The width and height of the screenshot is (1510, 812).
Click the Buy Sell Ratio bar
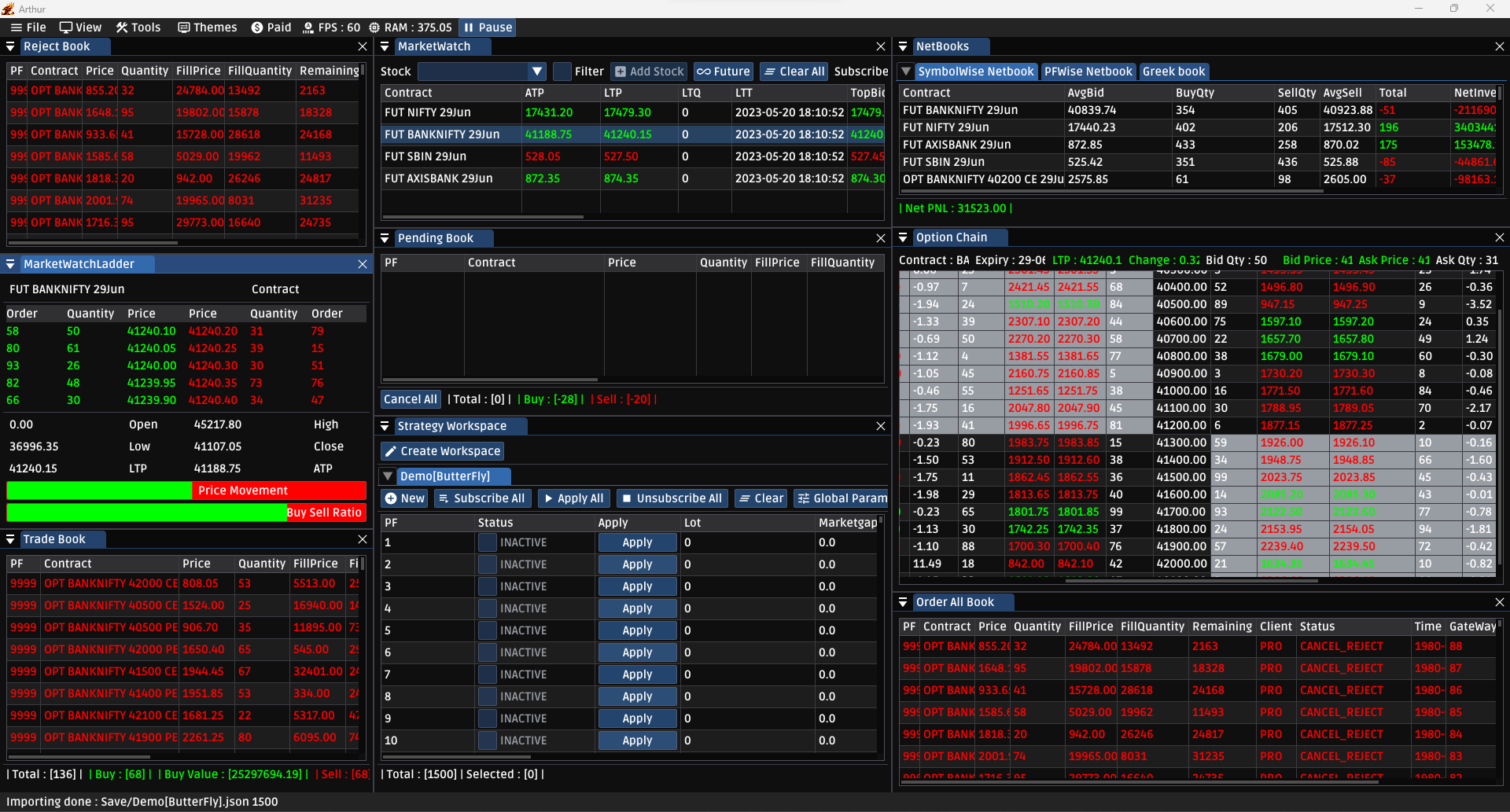click(x=186, y=513)
